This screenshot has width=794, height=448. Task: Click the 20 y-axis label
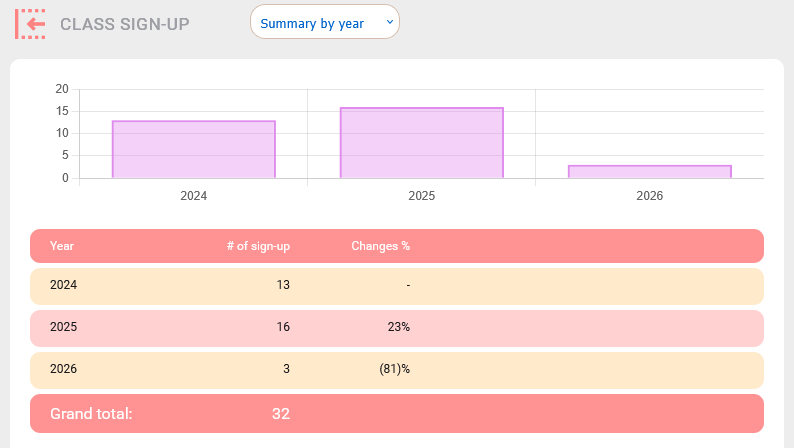[x=62, y=89]
